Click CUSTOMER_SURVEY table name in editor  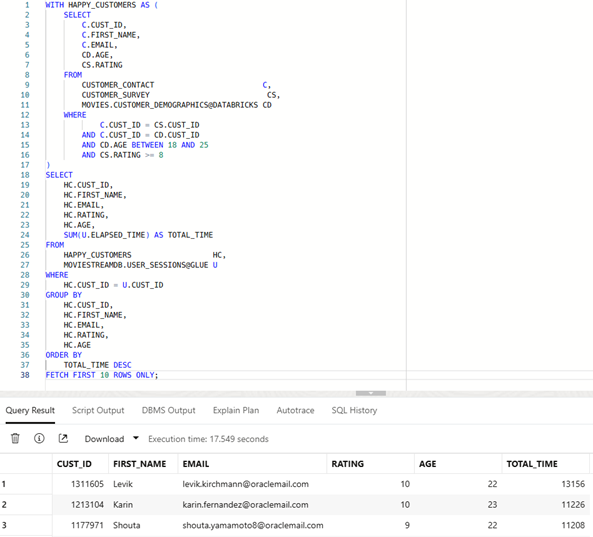tap(115, 95)
